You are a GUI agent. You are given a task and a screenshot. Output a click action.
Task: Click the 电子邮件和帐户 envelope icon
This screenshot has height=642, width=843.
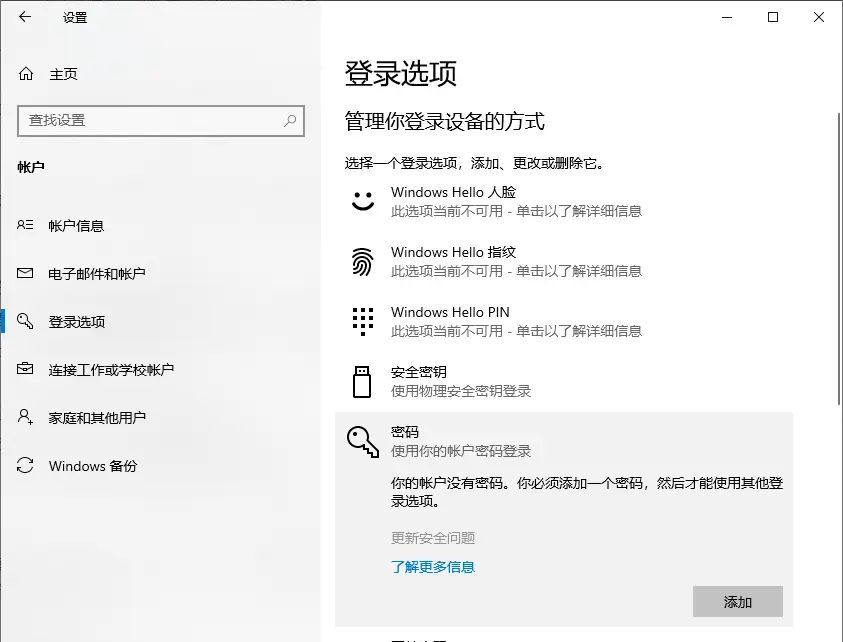point(25,273)
